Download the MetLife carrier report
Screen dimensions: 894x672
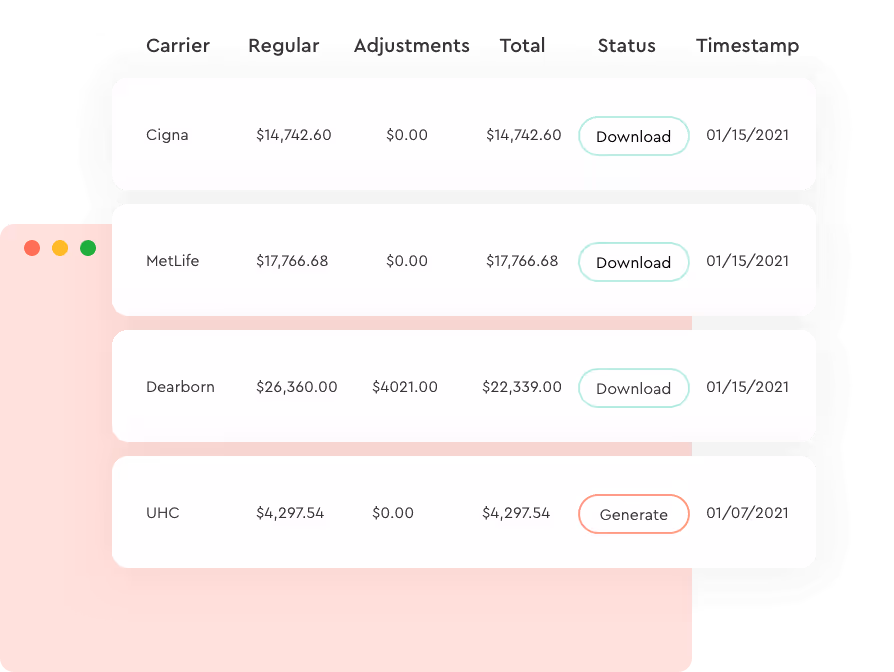point(633,262)
